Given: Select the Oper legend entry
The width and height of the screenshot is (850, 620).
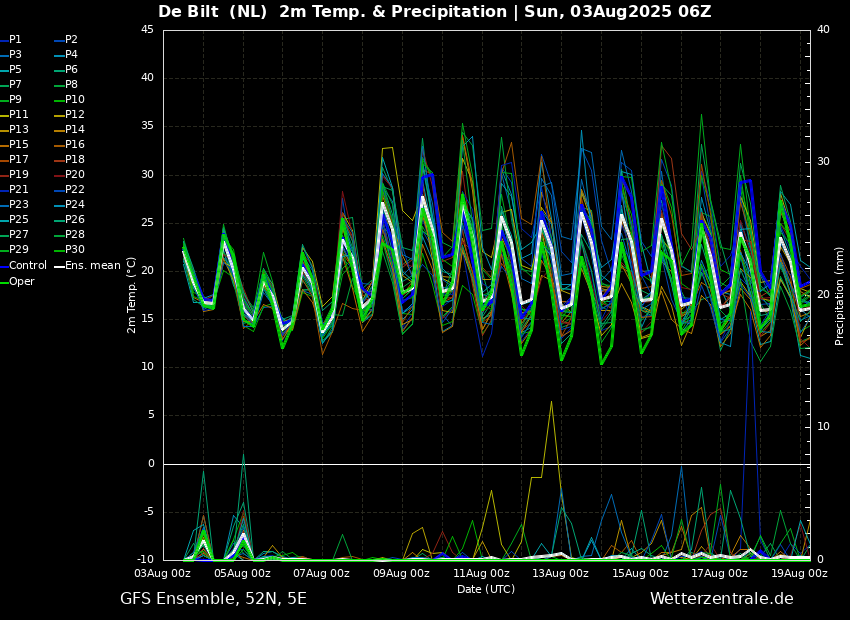Looking at the screenshot, I should [22, 282].
